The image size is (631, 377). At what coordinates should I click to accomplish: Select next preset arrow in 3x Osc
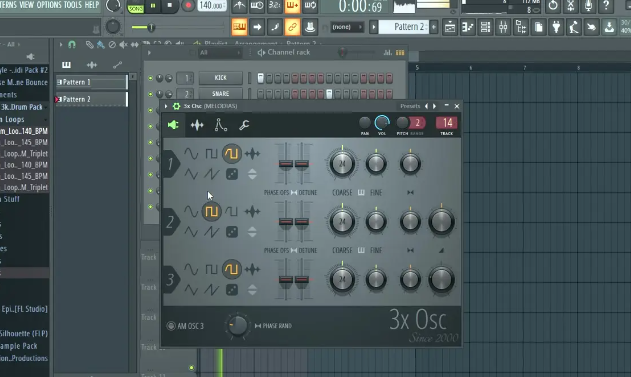pos(435,106)
